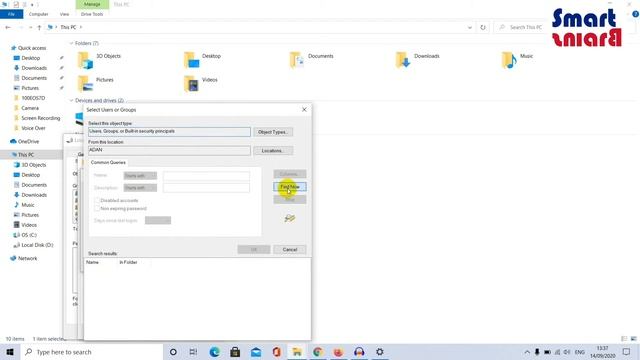Close the Select Users or Groups dialog

pos(304,109)
